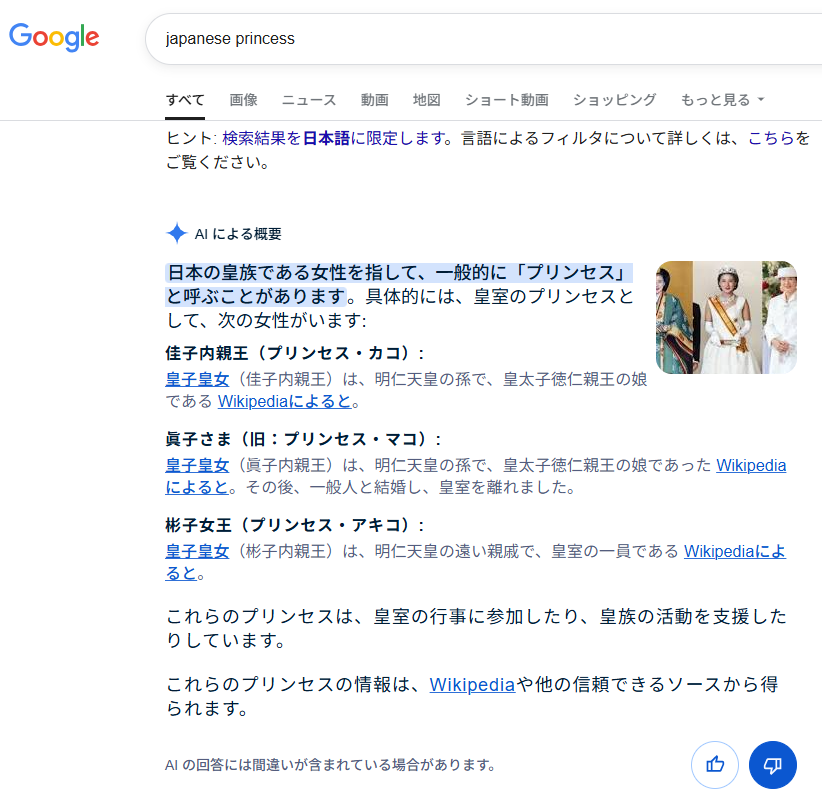Switch to the 画像 tab
822x800 pixels.
point(243,100)
